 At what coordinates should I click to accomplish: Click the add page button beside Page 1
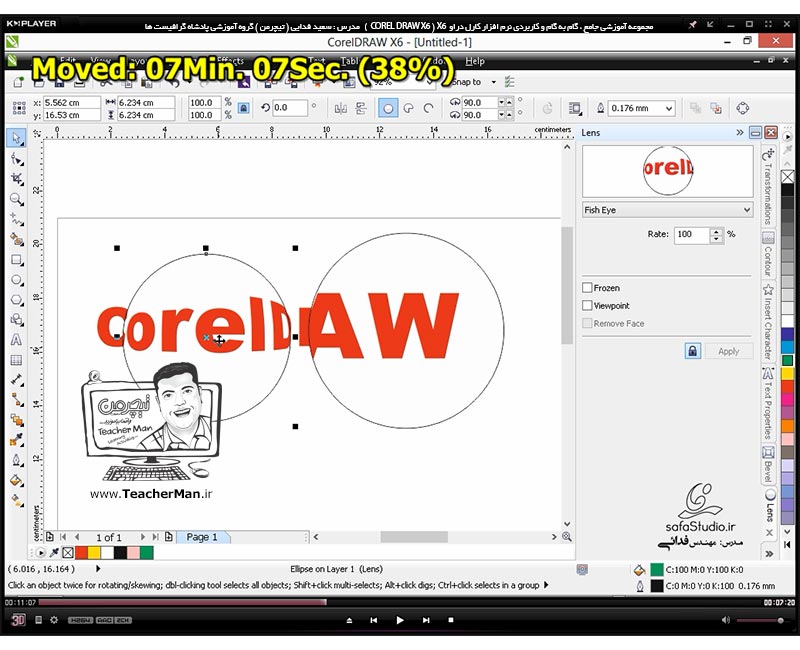click(168, 537)
